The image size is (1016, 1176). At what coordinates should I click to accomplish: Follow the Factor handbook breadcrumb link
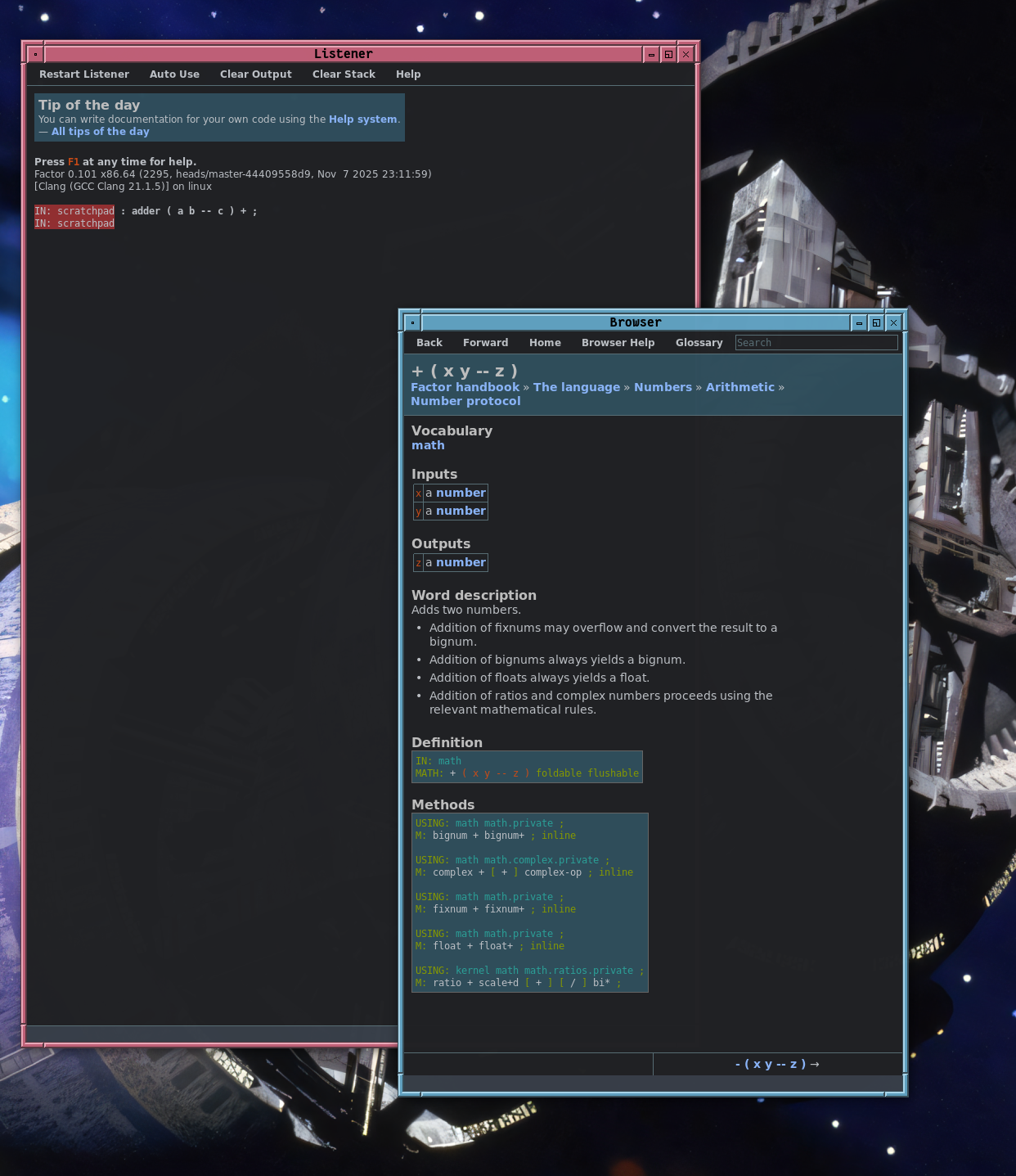click(465, 387)
